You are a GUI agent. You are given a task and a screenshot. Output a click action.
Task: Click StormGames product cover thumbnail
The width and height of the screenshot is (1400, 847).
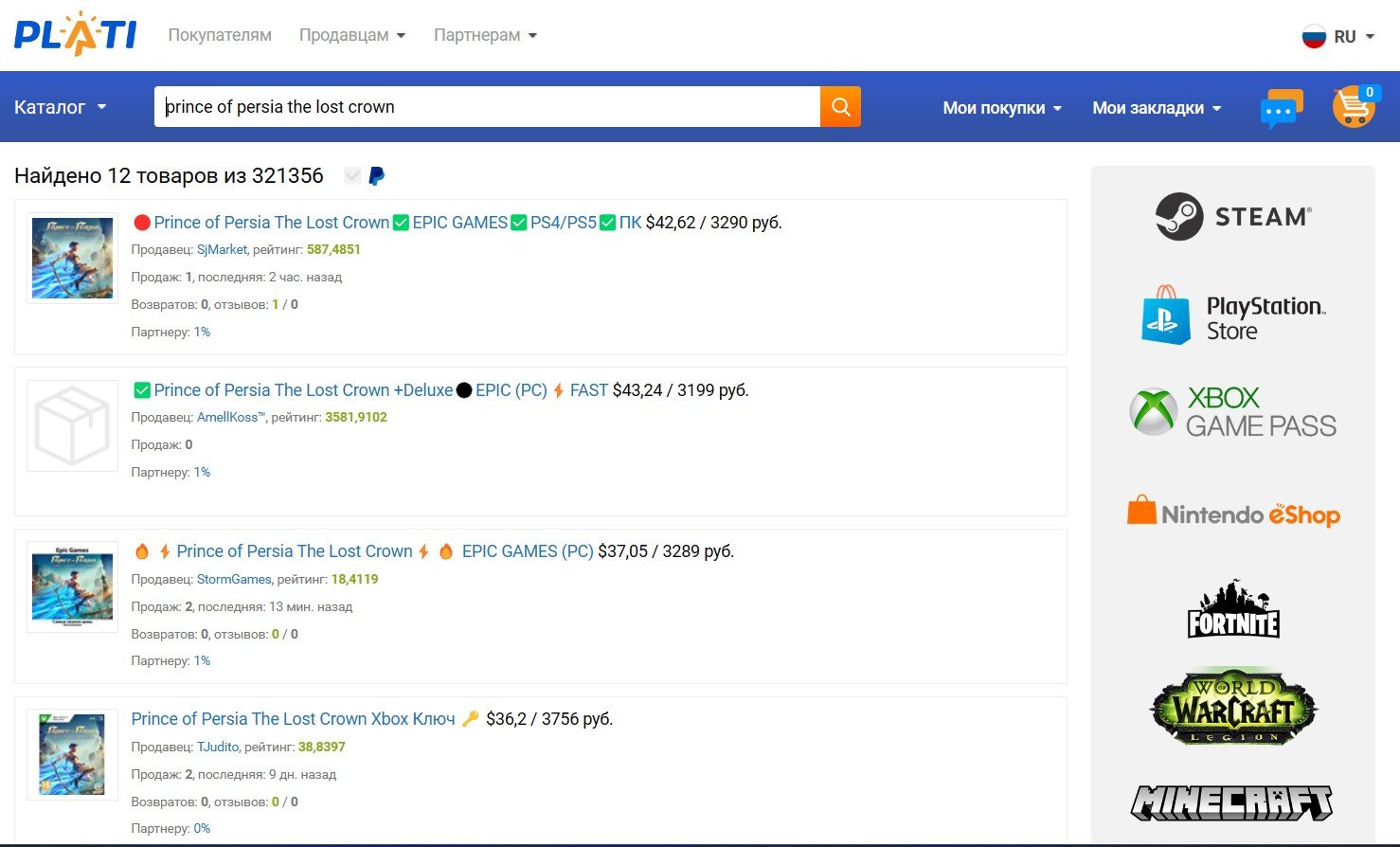click(x=72, y=586)
